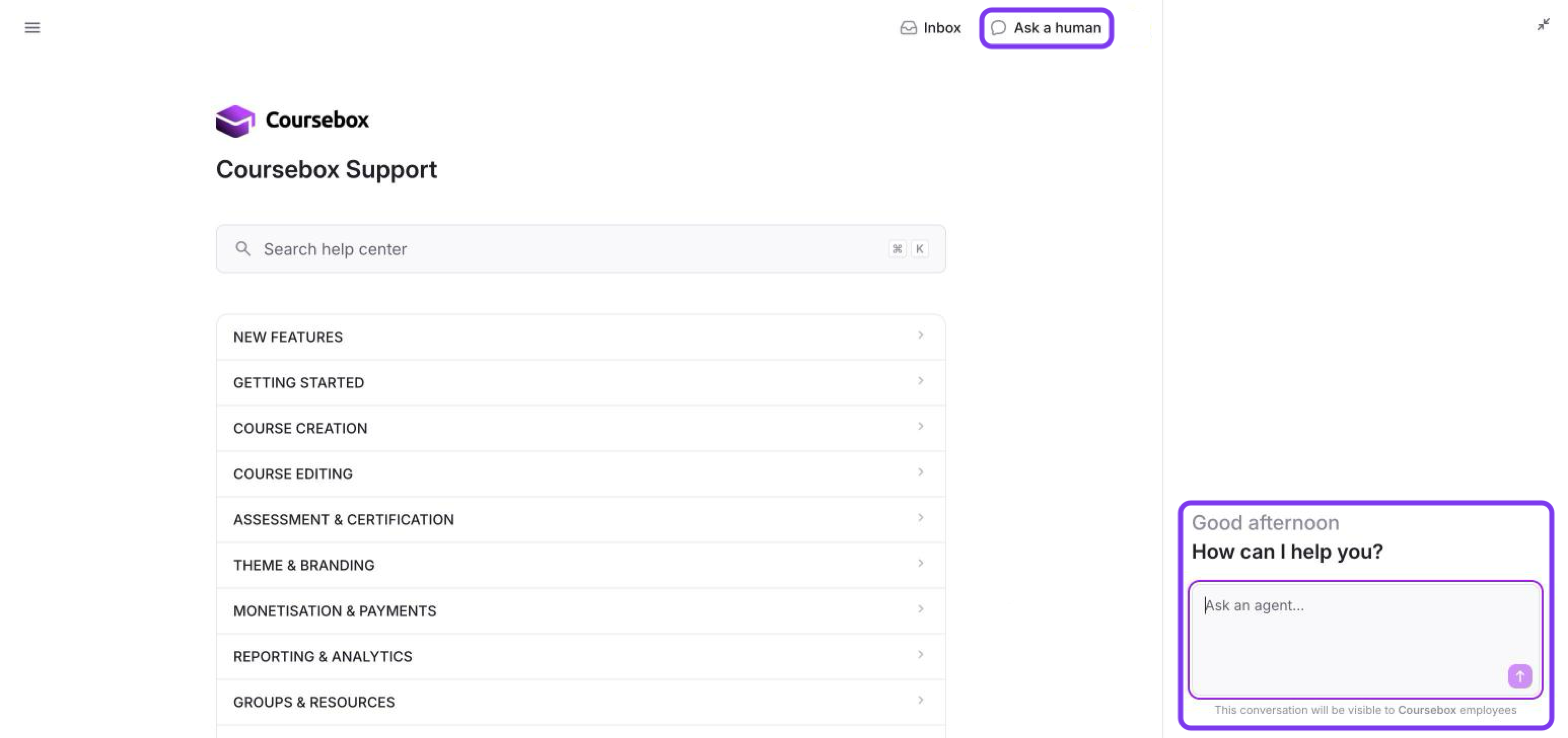Expand the ASSESSMENT & CERTIFICATION chevron
The height and width of the screenshot is (738, 1568).
[921, 519]
